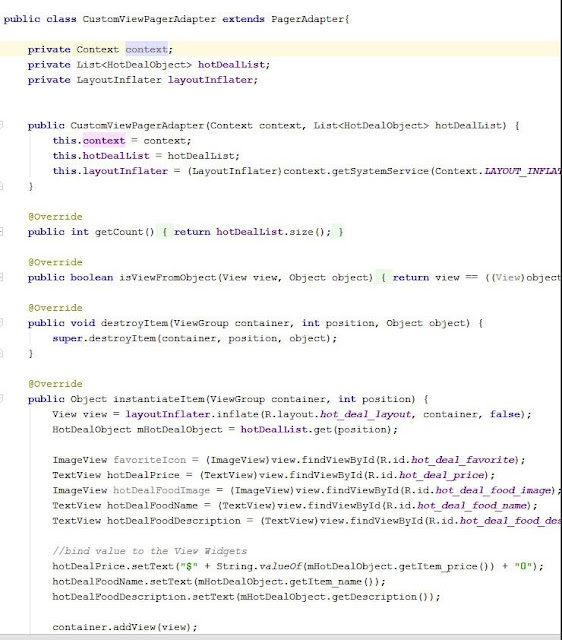Click the 'getCount()' method name
The image size is (562, 640).
[x=124, y=231]
